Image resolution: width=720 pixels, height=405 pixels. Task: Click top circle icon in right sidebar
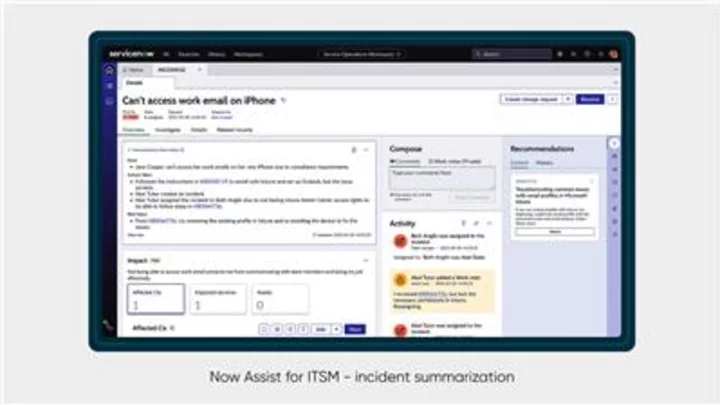(x=614, y=144)
